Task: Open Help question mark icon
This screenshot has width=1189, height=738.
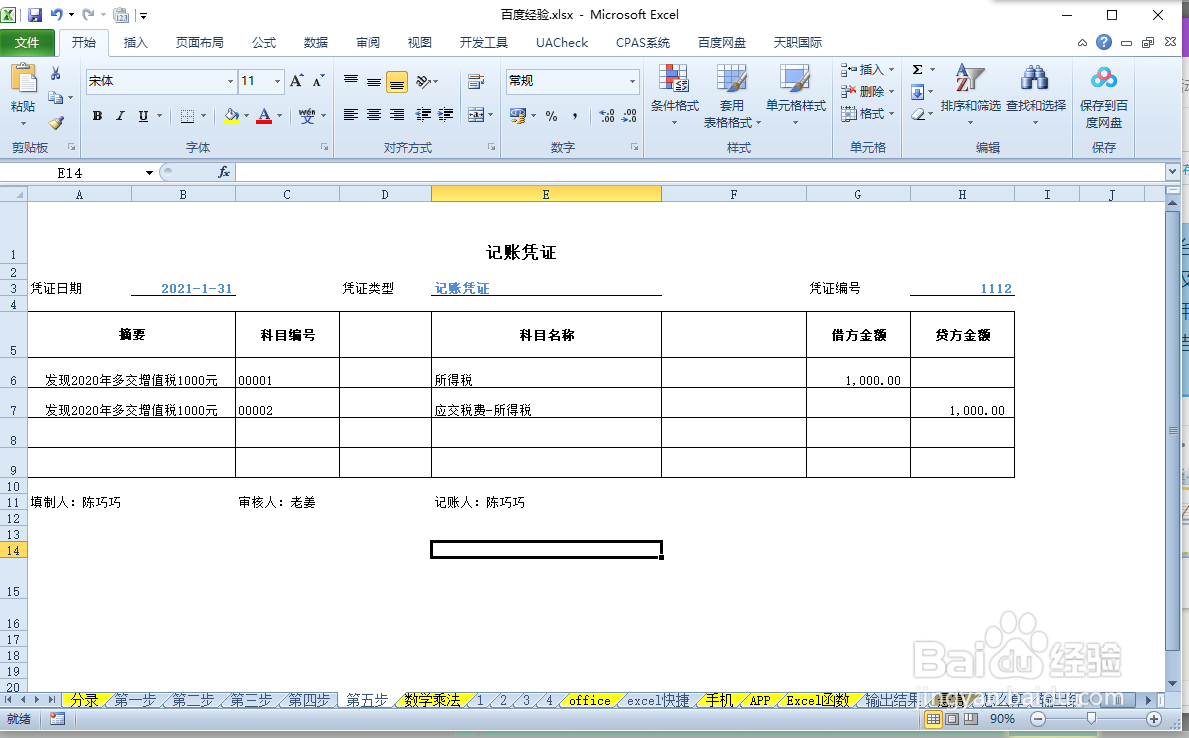Action: (1104, 42)
